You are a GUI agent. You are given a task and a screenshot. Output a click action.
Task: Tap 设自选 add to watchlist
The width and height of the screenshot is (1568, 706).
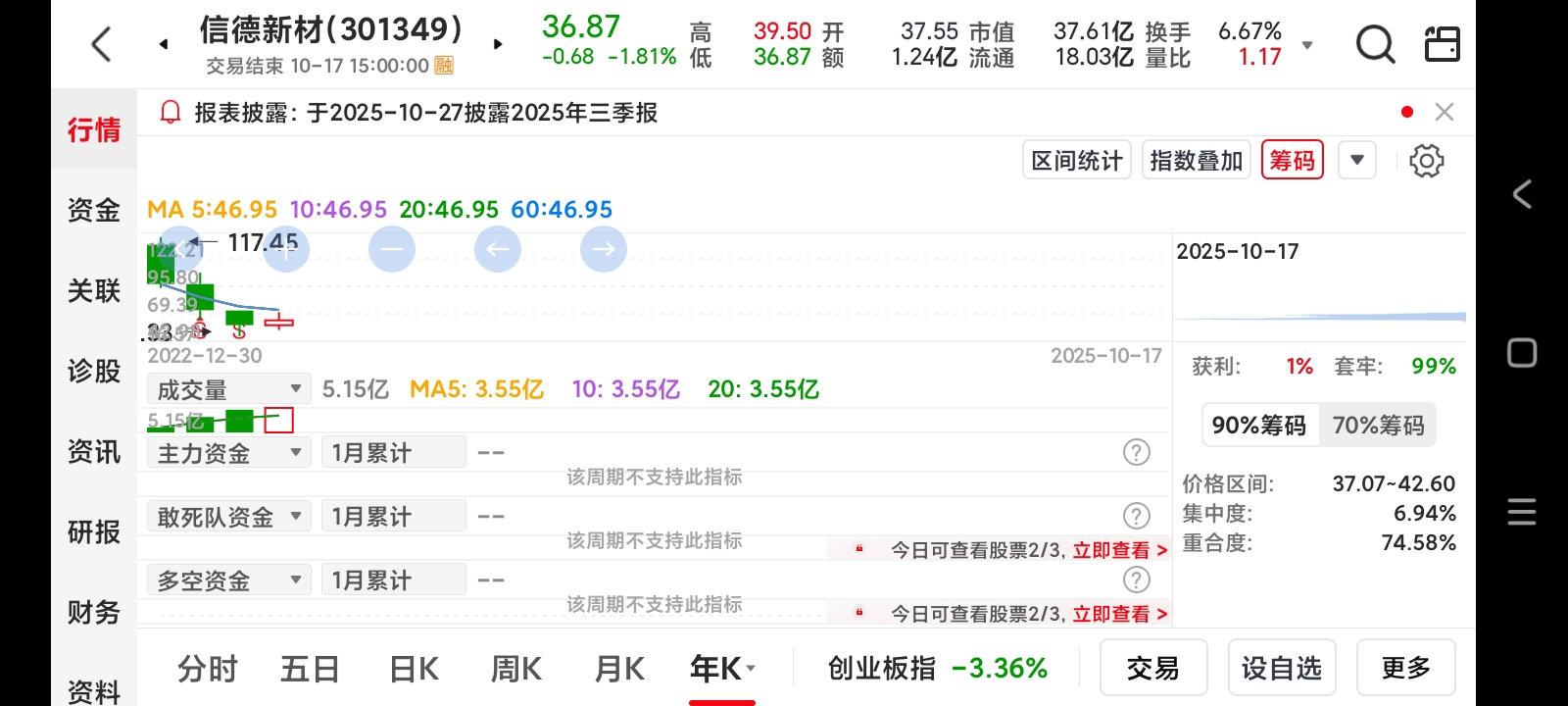click(x=1282, y=668)
